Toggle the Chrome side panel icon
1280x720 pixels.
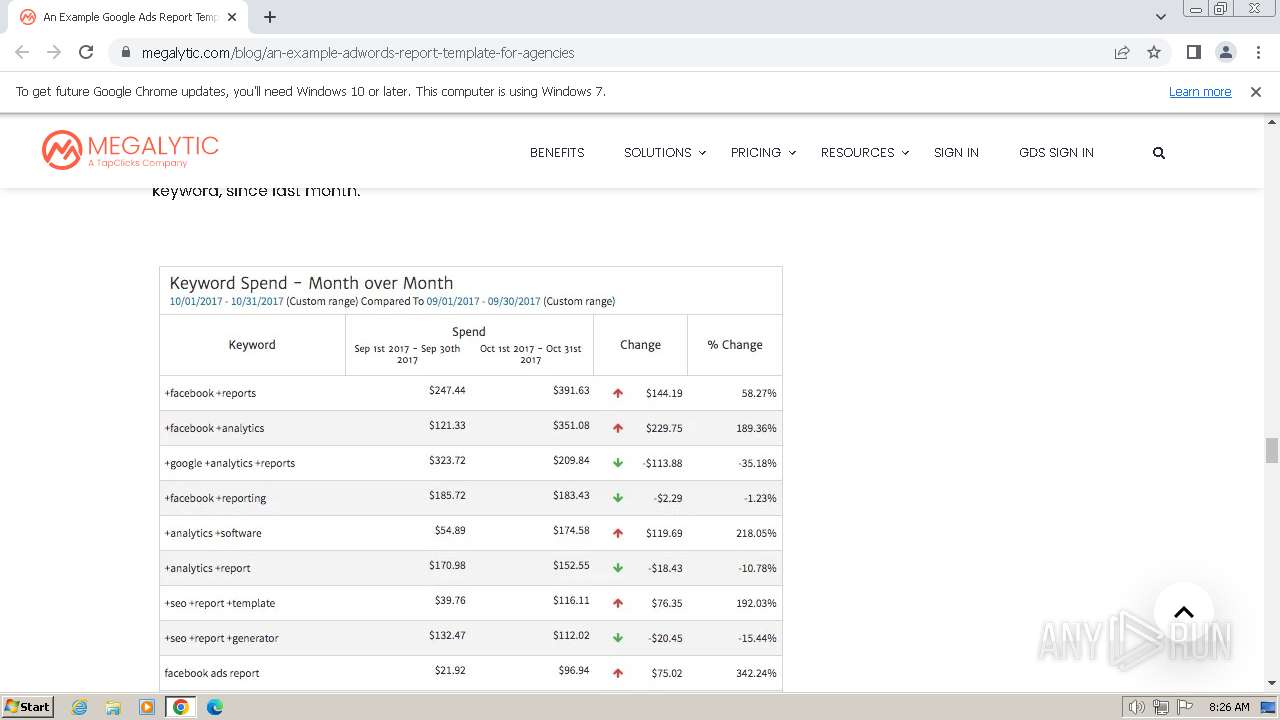pos(1193,52)
